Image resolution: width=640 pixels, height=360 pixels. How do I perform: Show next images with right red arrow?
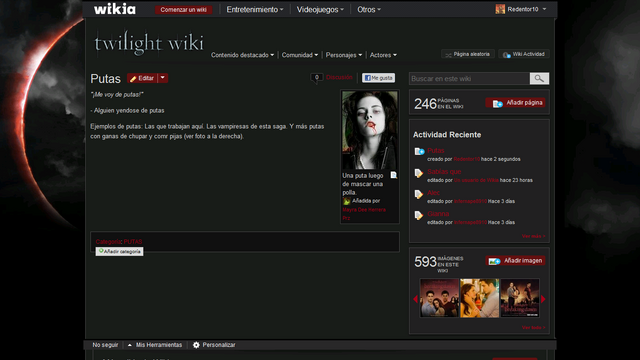pyautogui.click(x=543, y=299)
